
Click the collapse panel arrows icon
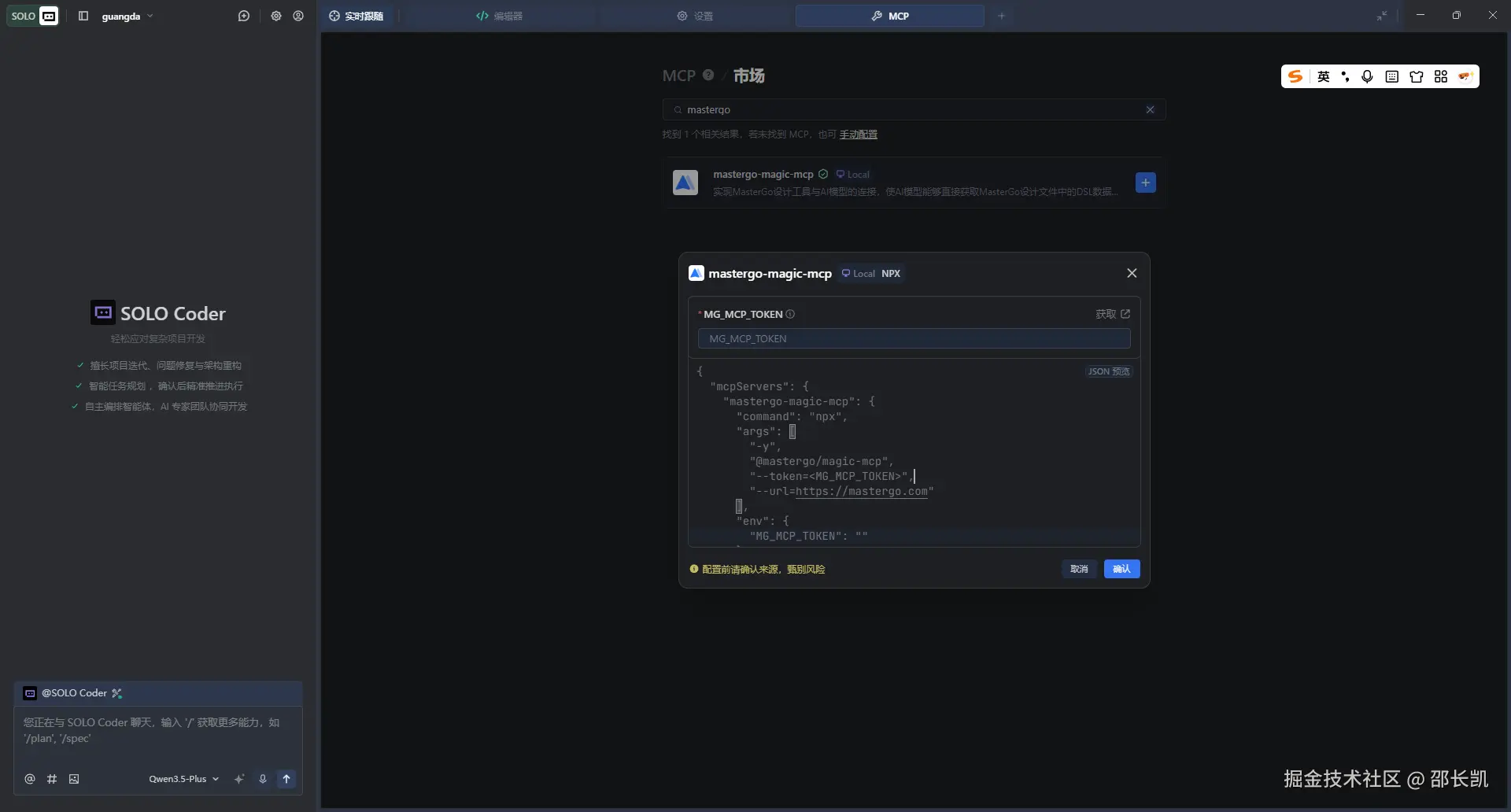1381,16
